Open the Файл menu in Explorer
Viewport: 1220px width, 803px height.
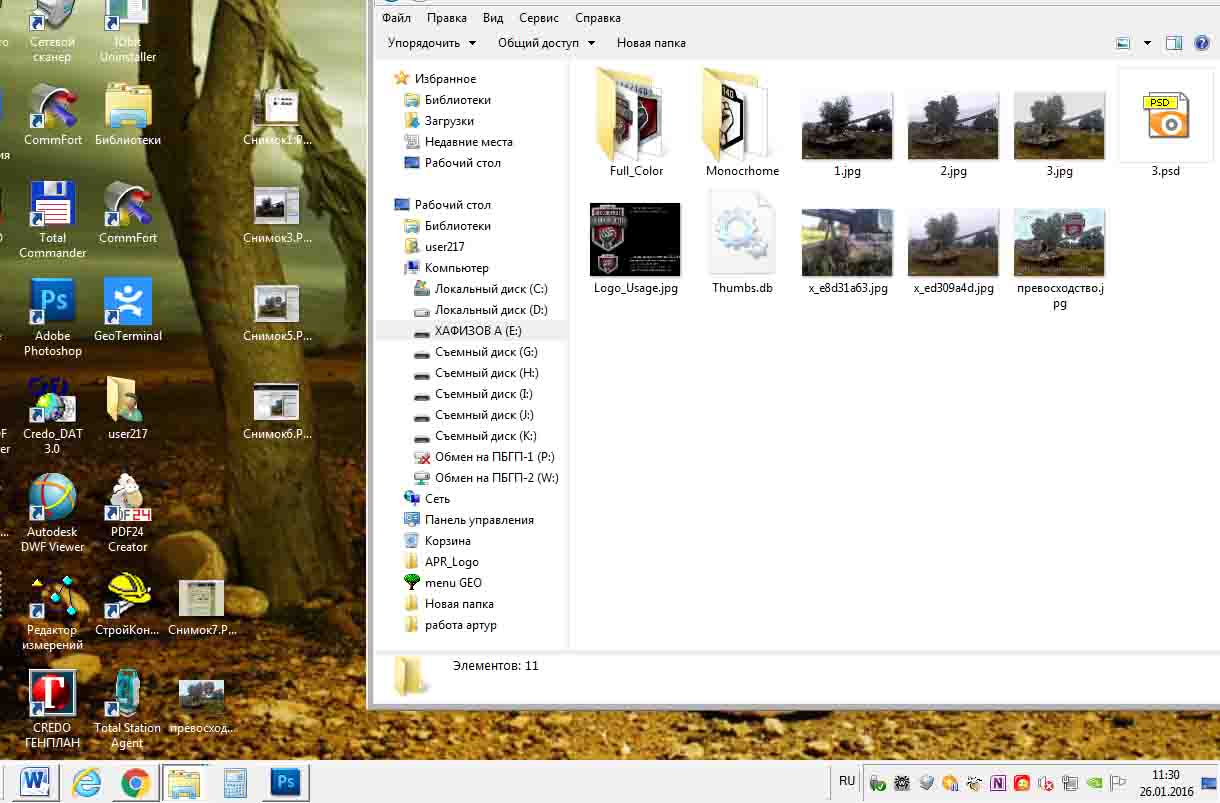396,18
